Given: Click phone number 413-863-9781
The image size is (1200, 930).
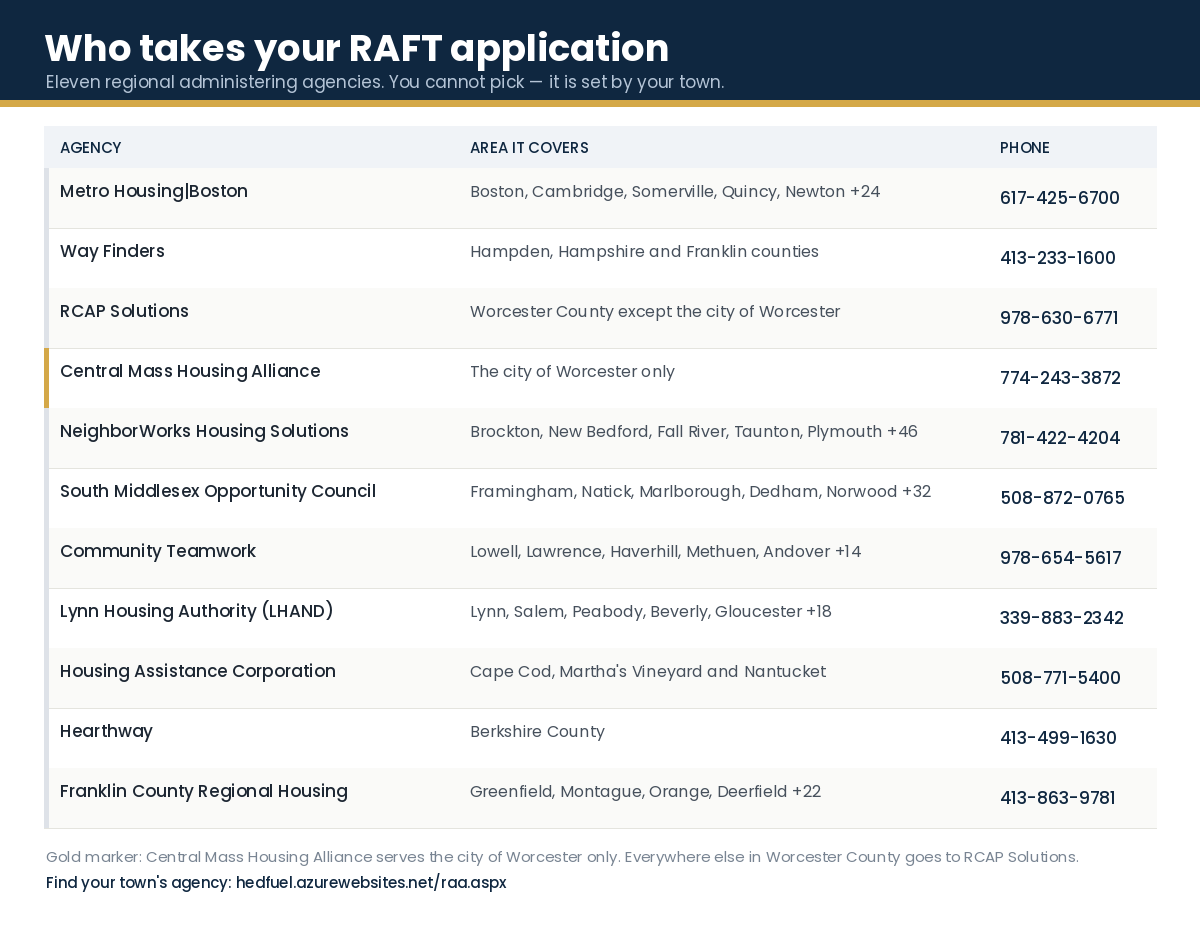Looking at the screenshot, I should pyautogui.click(x=1058, y=798).
